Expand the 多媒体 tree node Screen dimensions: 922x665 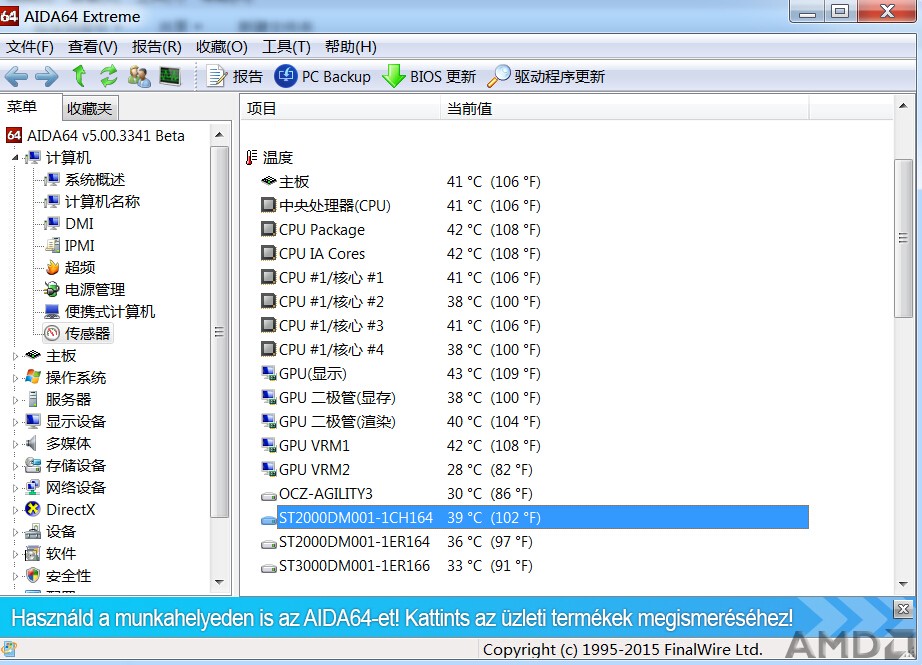pos(16,444)
